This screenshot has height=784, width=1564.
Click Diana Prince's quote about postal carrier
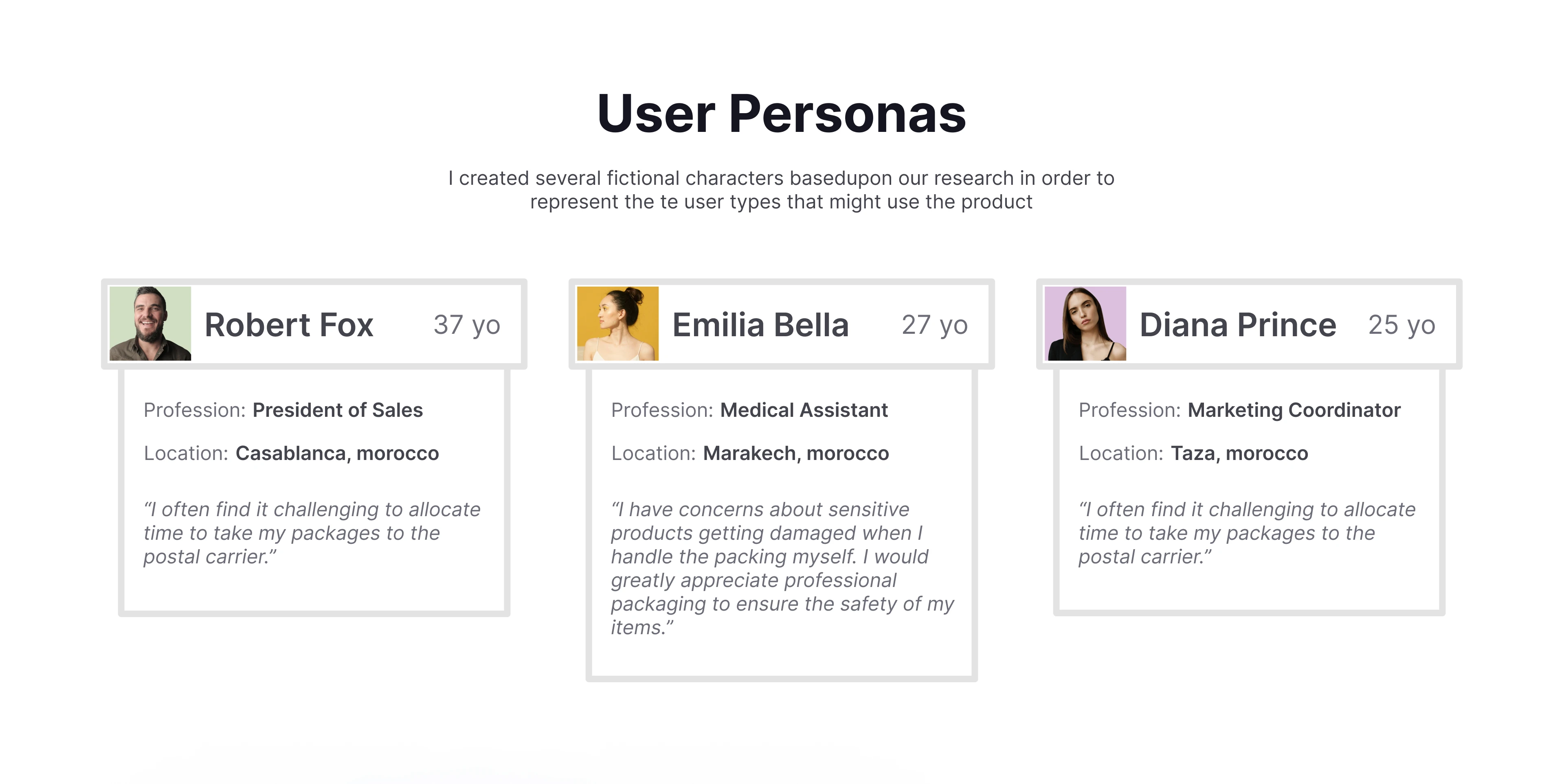(x=1246, y=533)
